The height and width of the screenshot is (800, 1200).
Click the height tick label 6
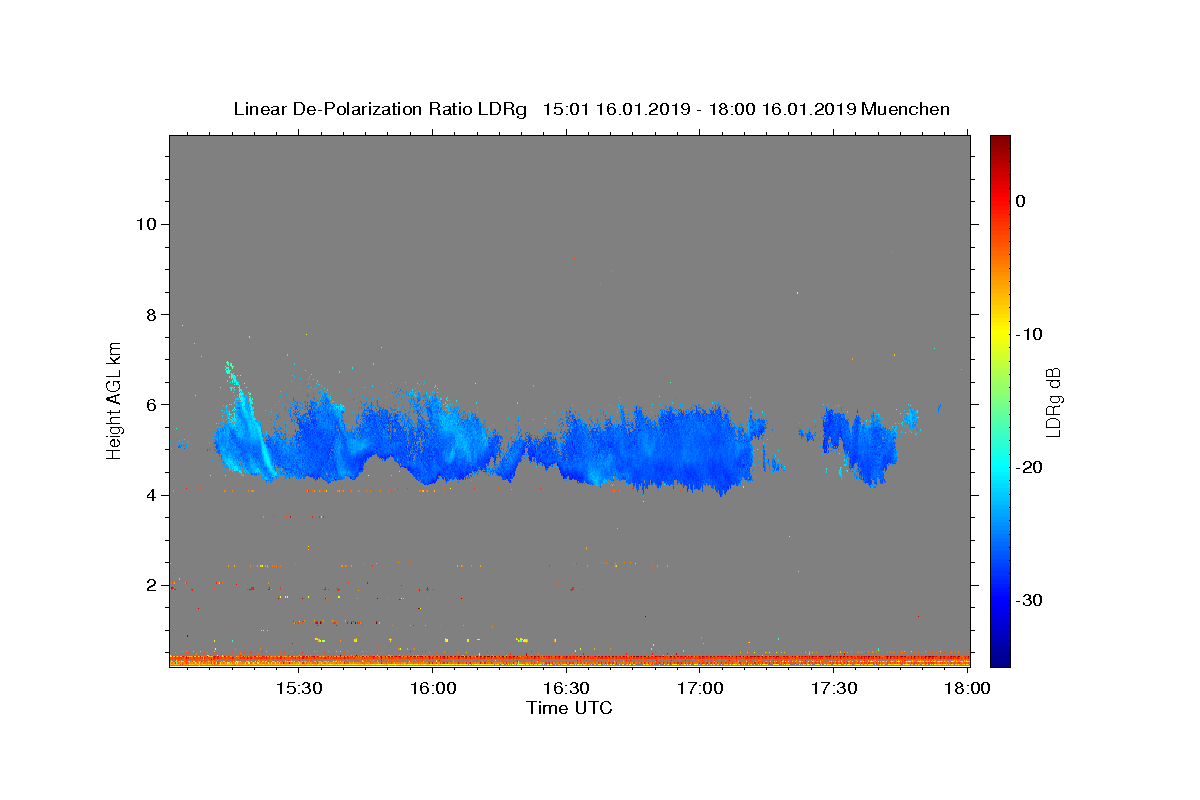(x=150, y=404)
